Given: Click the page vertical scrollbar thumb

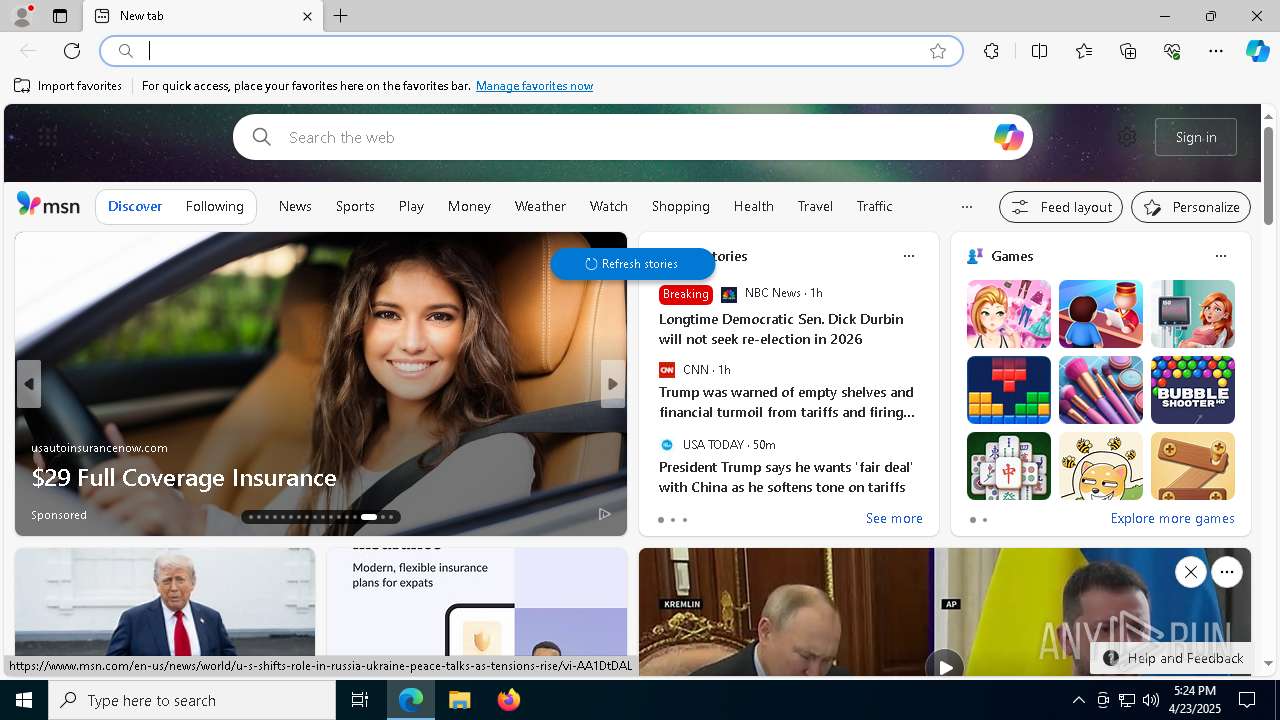Looking at the screenshot, I should tap(1268, 175).
